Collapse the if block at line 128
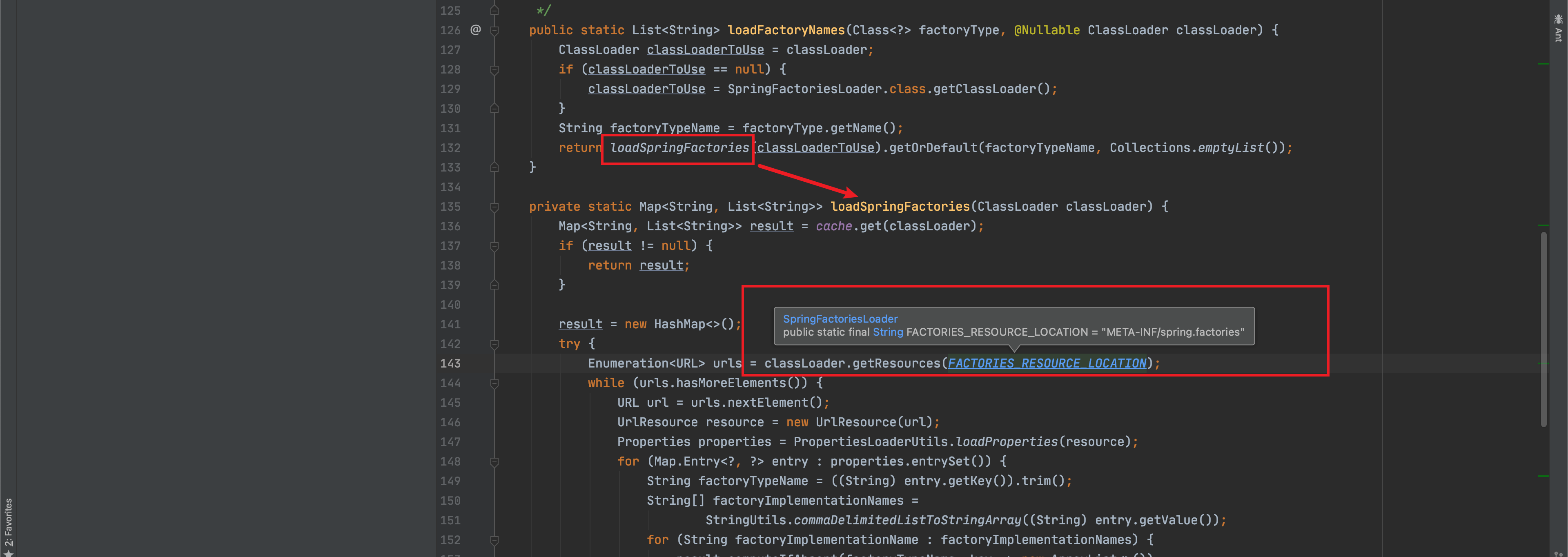The image size is (1568, 557). click(x=494, y=70)
